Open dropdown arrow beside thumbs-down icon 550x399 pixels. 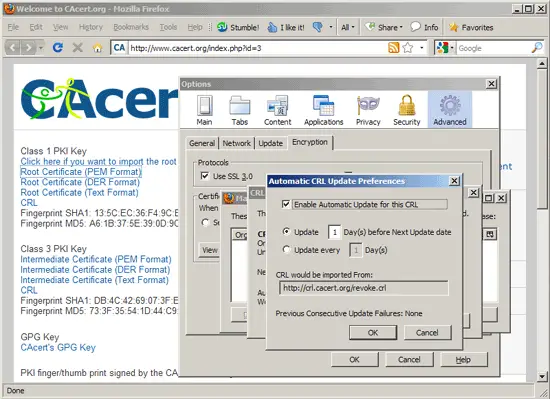[330, 27]
